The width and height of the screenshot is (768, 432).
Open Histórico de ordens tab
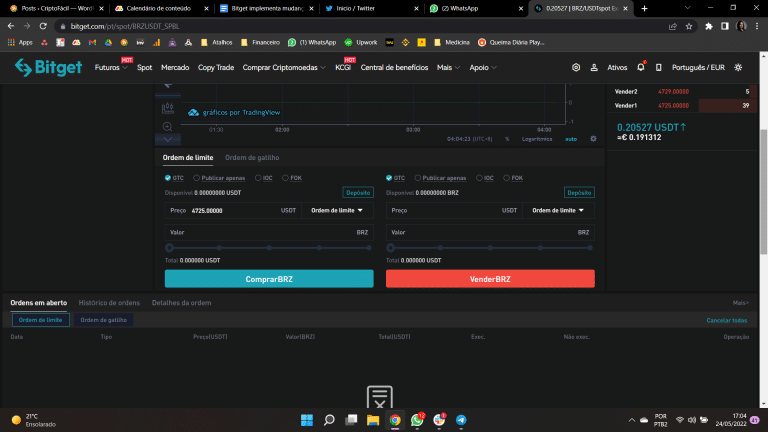(109, 303)
